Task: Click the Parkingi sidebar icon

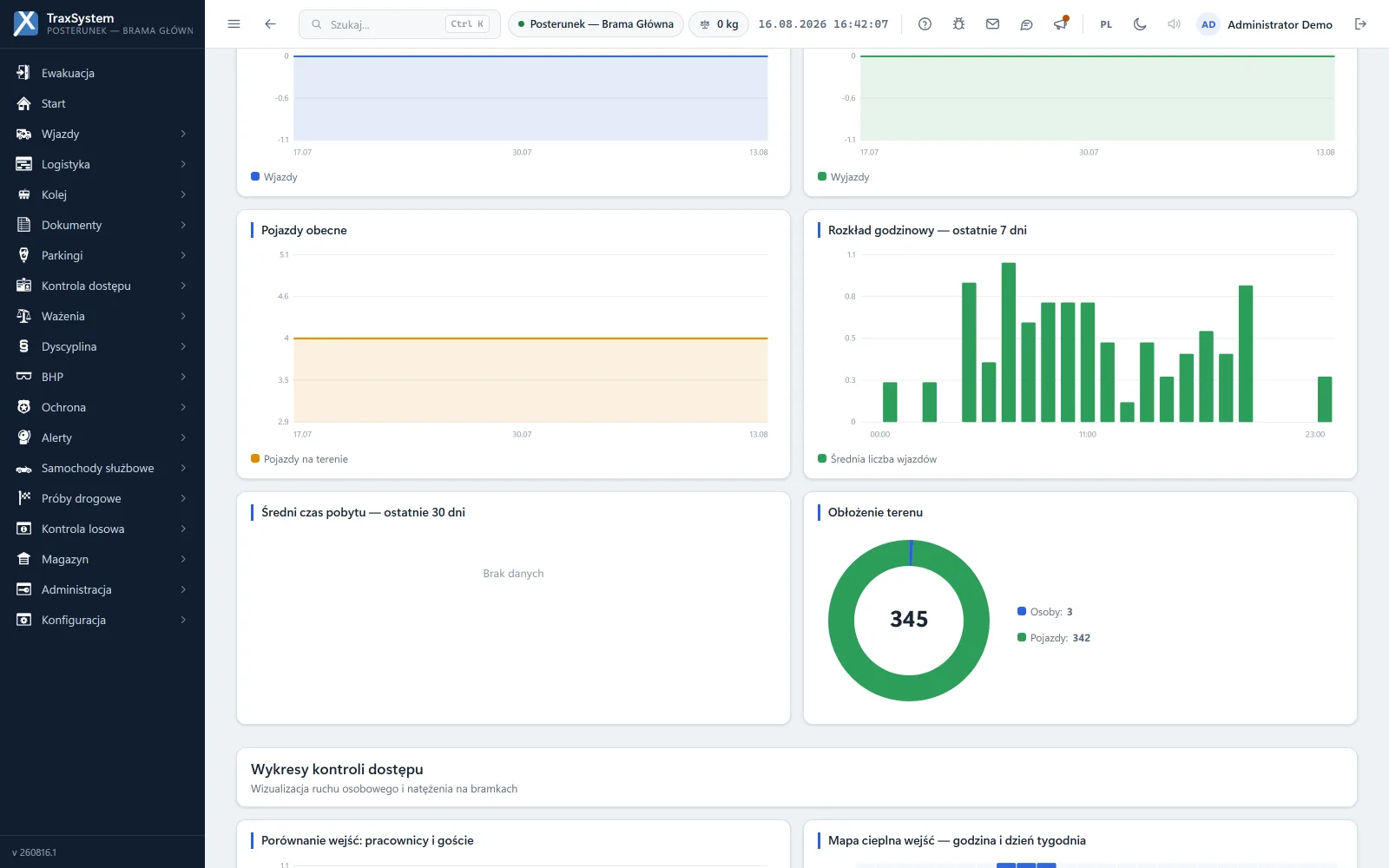Action: tap(23, 255)
